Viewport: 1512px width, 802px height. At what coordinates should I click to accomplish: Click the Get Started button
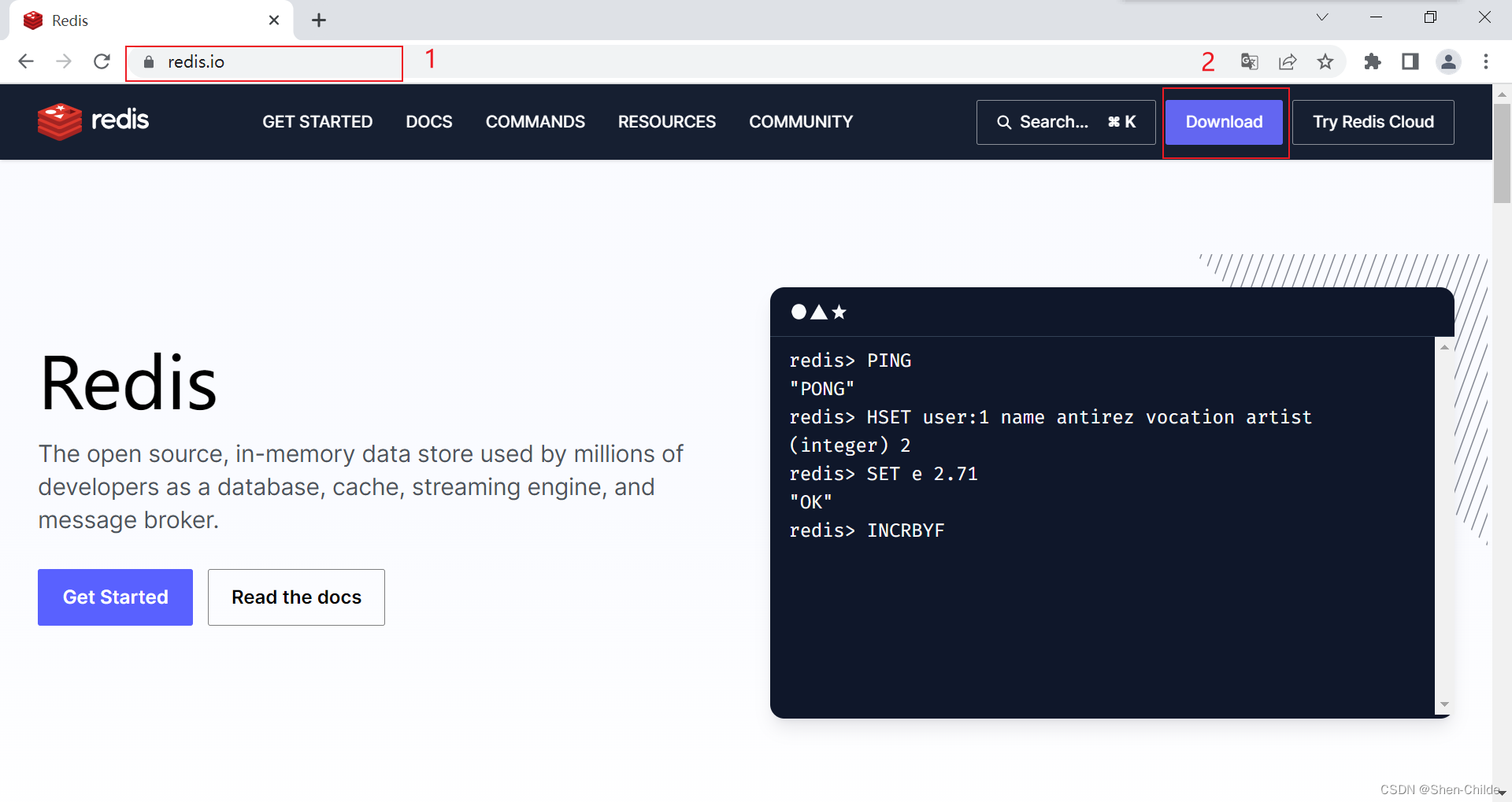[x=115, y=597]
